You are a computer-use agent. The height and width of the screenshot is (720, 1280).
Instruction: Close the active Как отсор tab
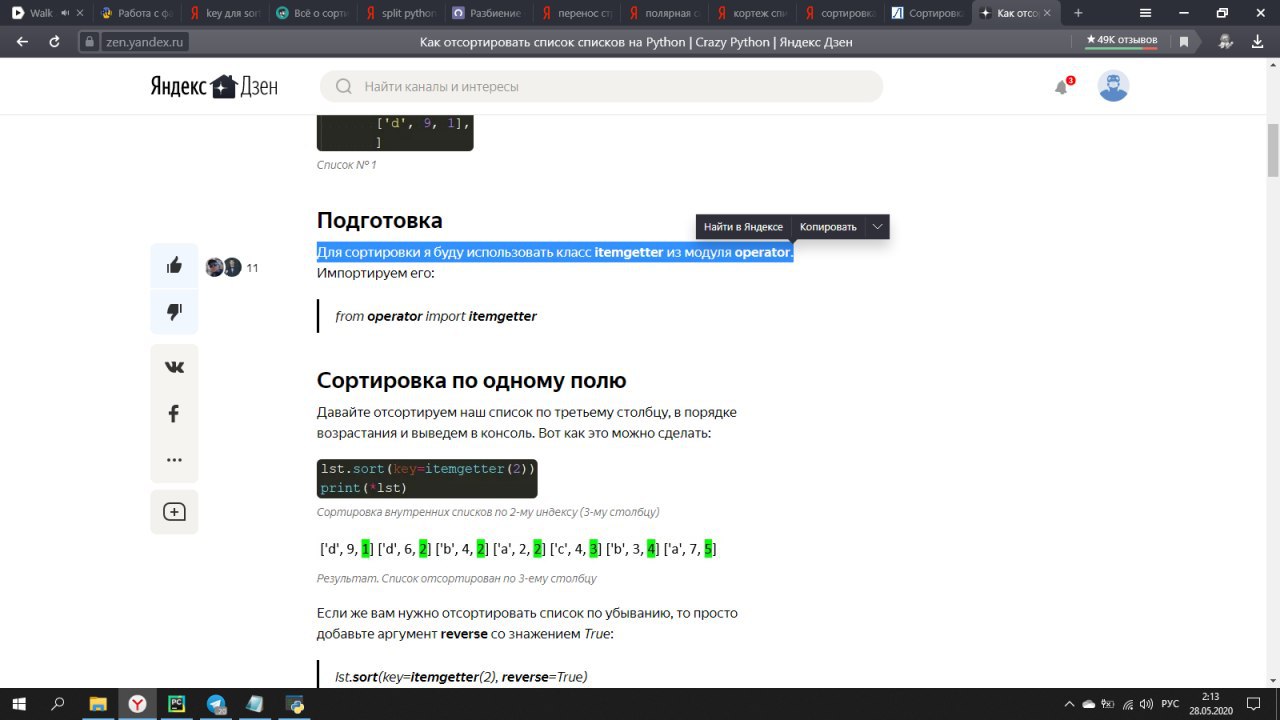(1048, 13)
